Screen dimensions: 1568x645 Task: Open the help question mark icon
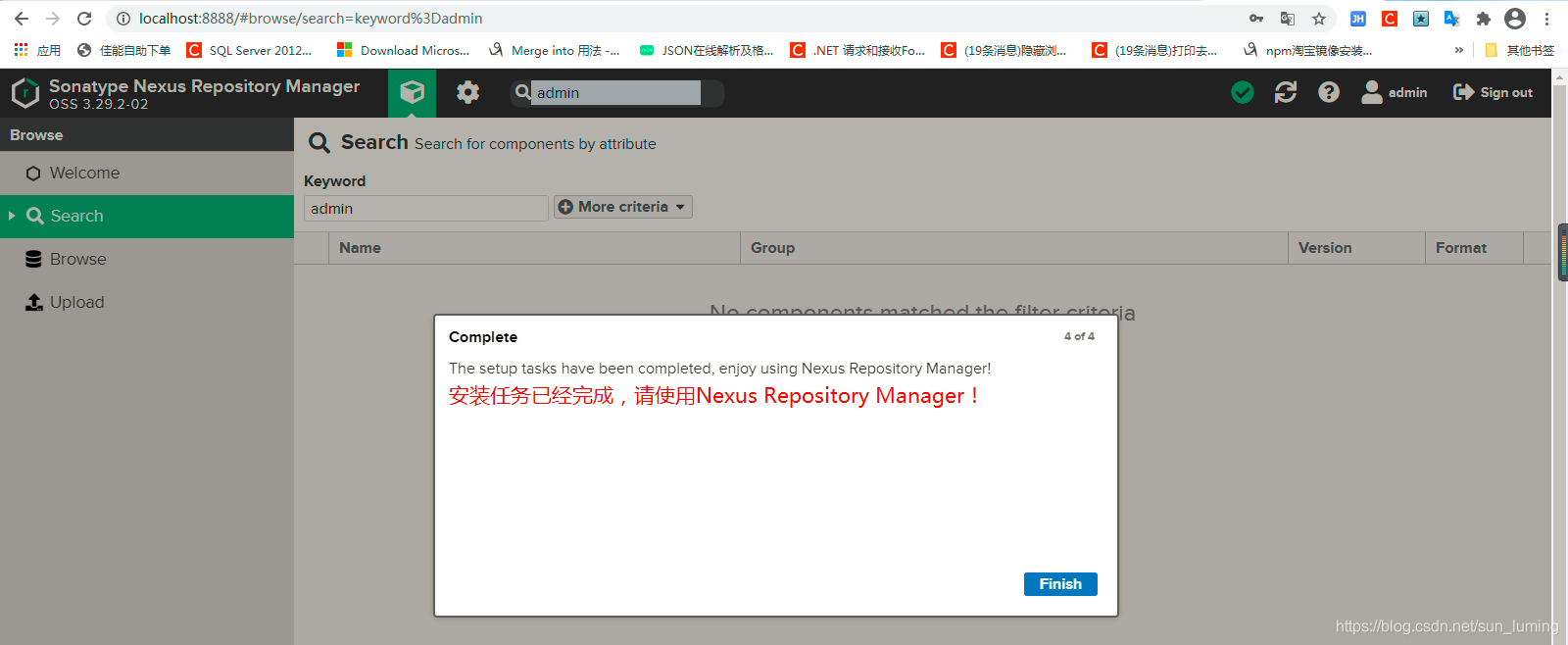[x=1329, y=92]
